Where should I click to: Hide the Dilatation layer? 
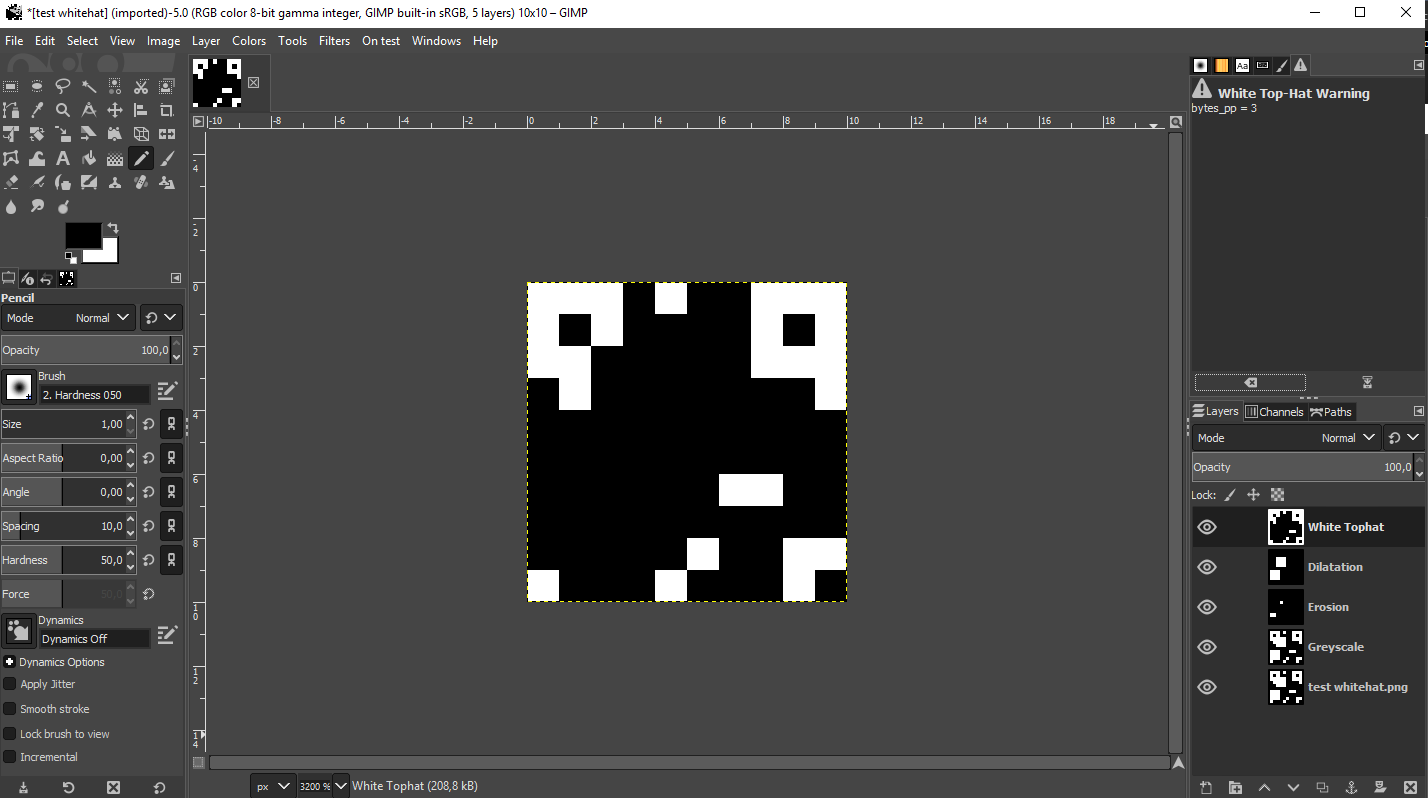click(x=1207, y=567)
